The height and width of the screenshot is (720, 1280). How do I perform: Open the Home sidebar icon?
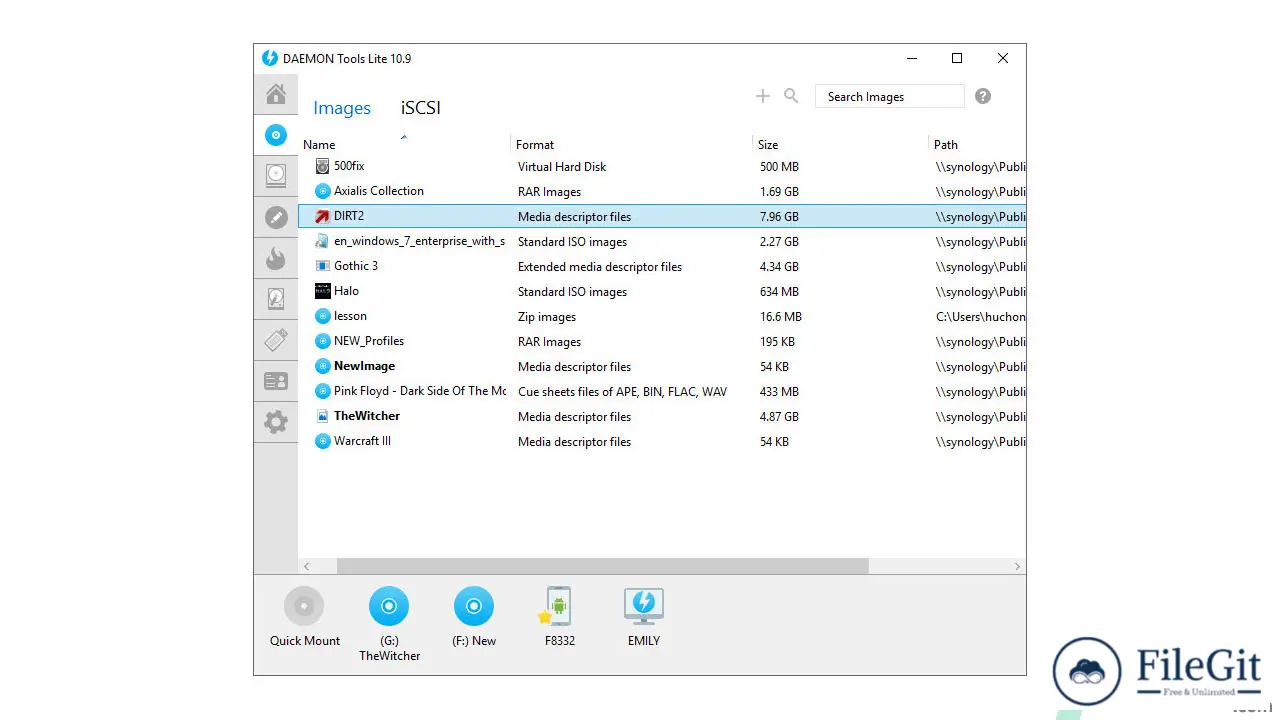point(276,94)
